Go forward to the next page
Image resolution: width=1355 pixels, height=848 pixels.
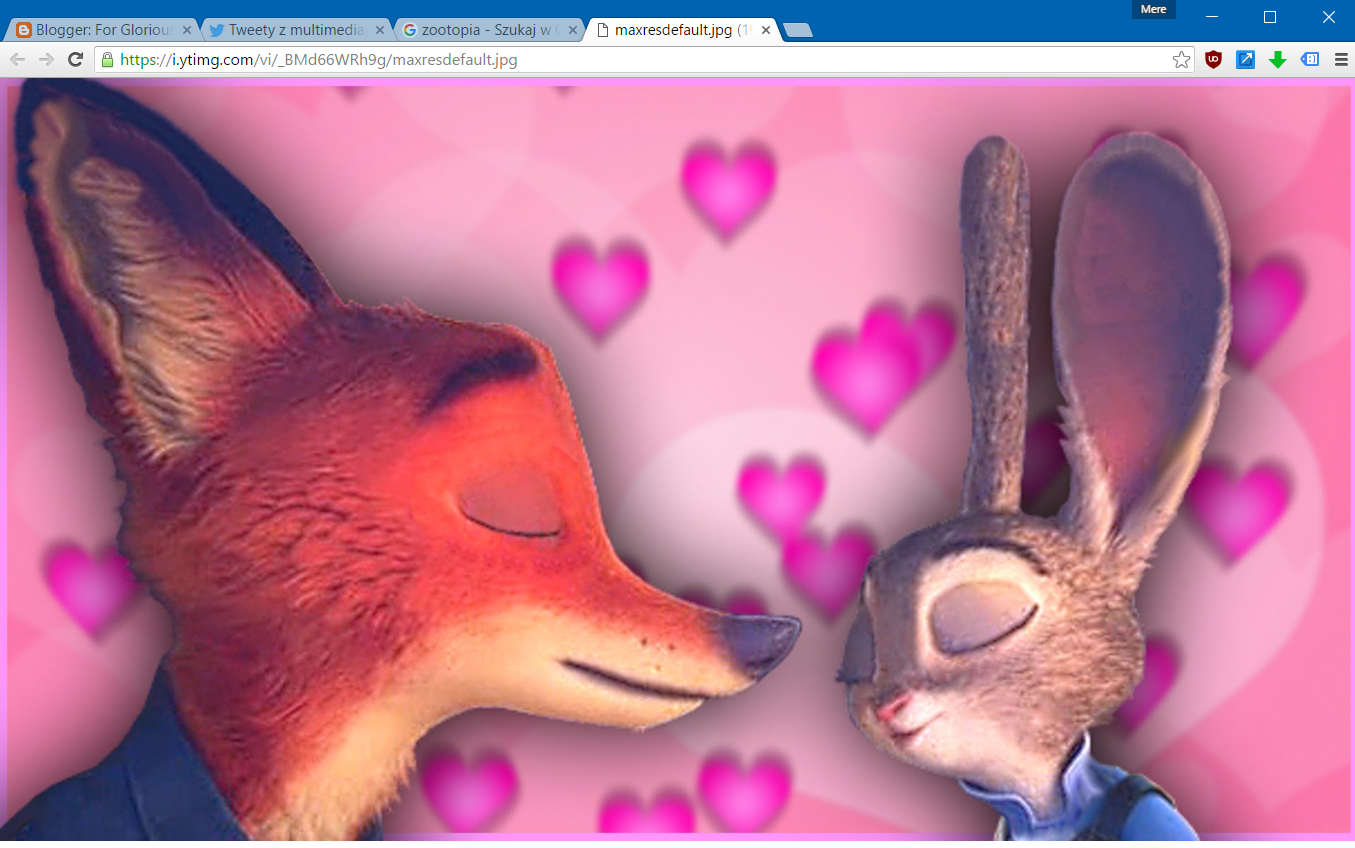coord(46,60)
